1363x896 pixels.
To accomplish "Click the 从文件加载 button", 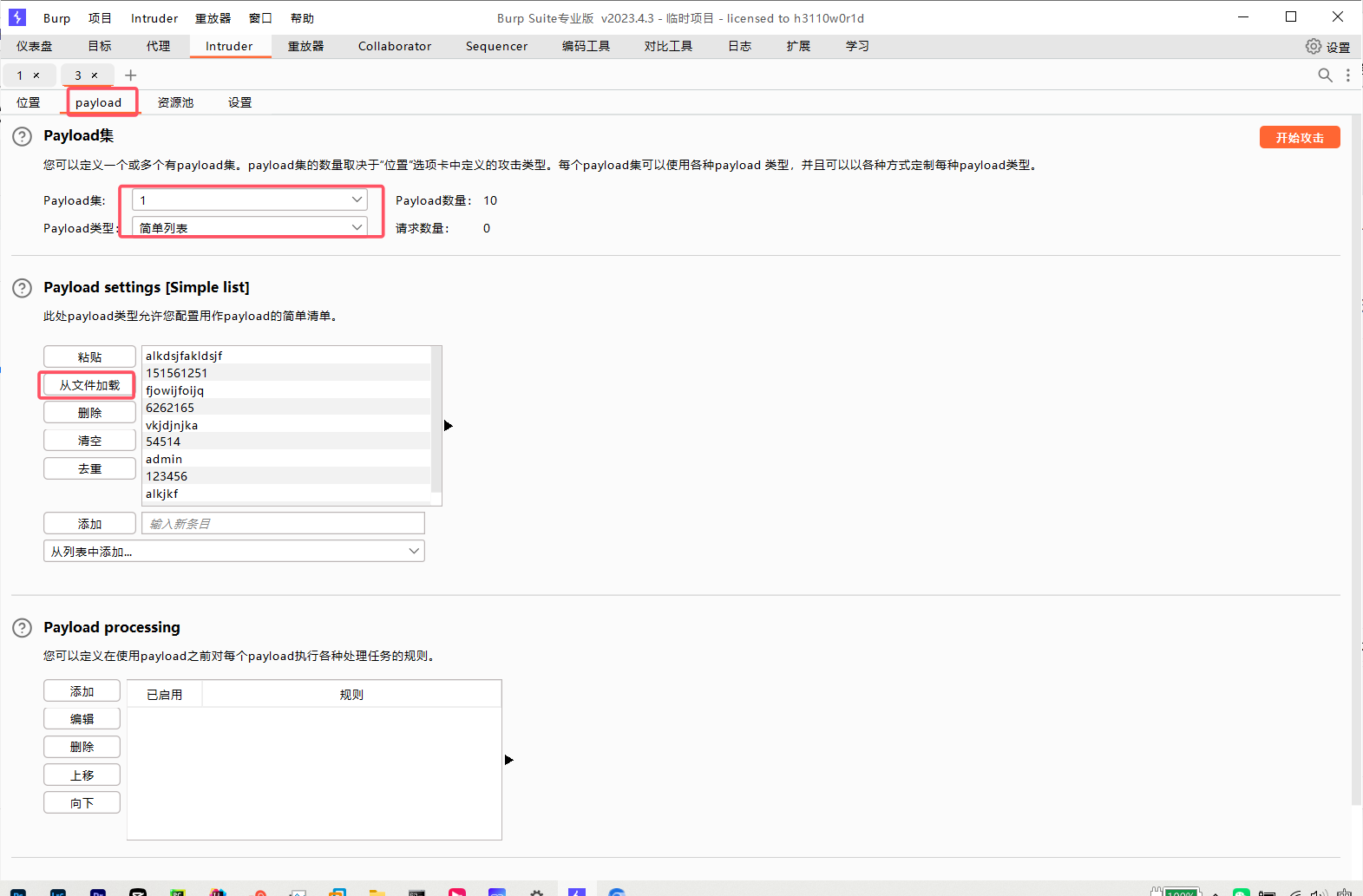I will point(90,385).
